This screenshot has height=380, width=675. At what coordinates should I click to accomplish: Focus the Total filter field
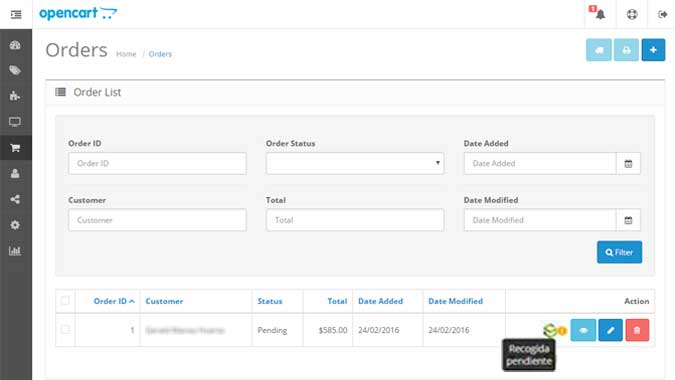355,220
